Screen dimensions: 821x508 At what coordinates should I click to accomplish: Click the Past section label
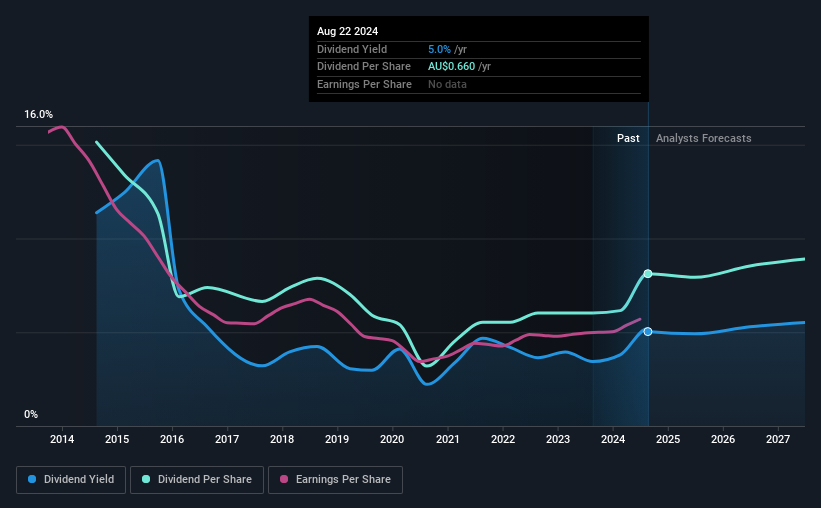tap(628, 138)
